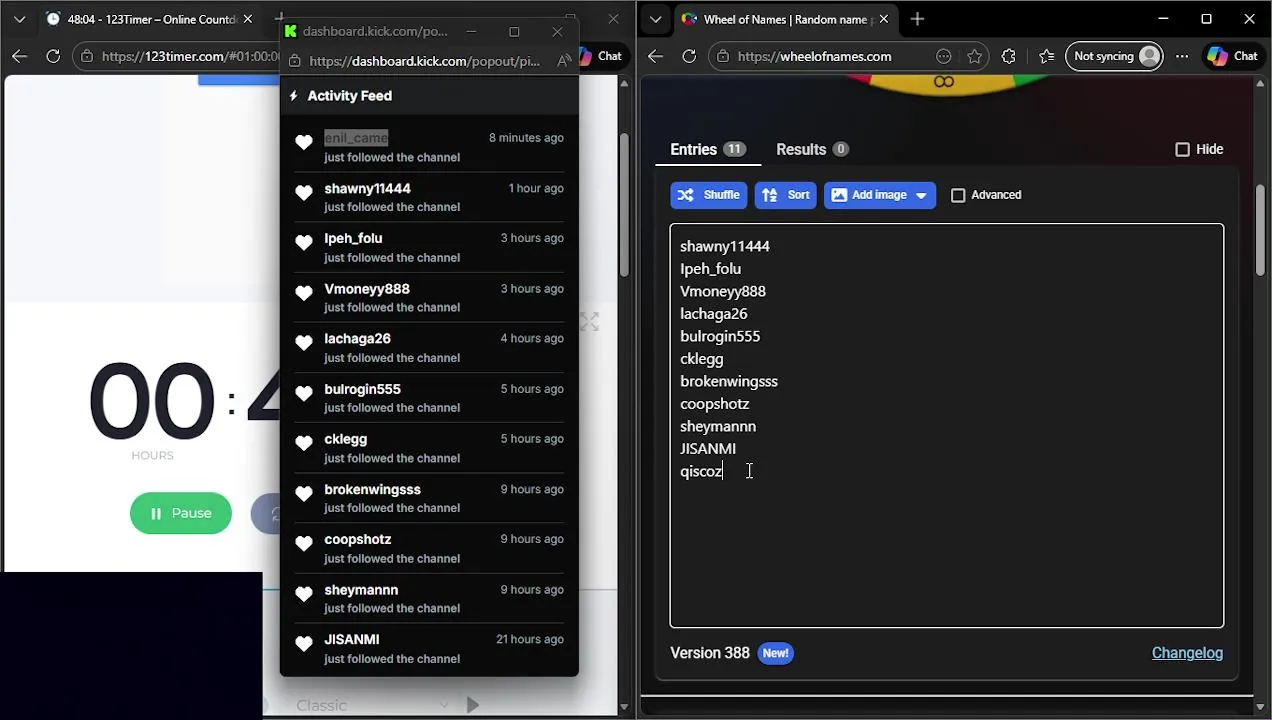Click the Kick logo favicon in popout title
The image size is (1272, 720).
(x=290, y=31)
